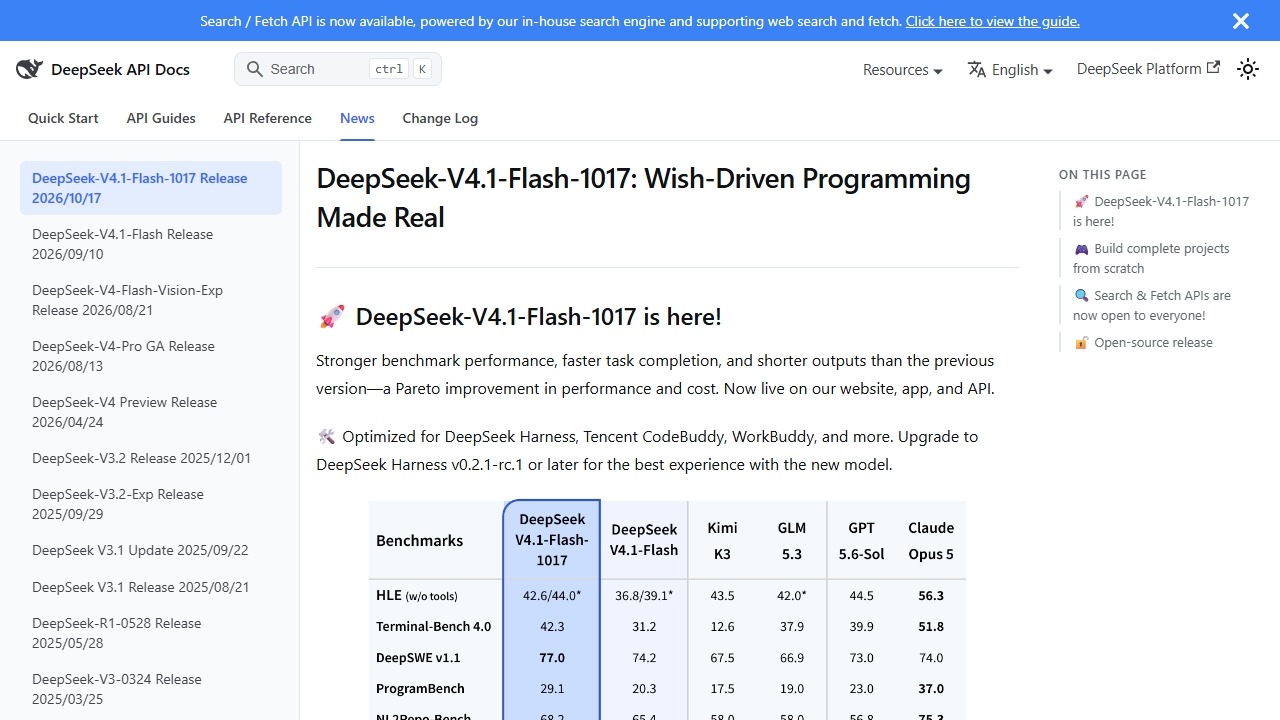This screenshot has width=1280, height=720.
Task: Switch to the API Reference tab
Action: pyautogui.click(x=268, y=118)
